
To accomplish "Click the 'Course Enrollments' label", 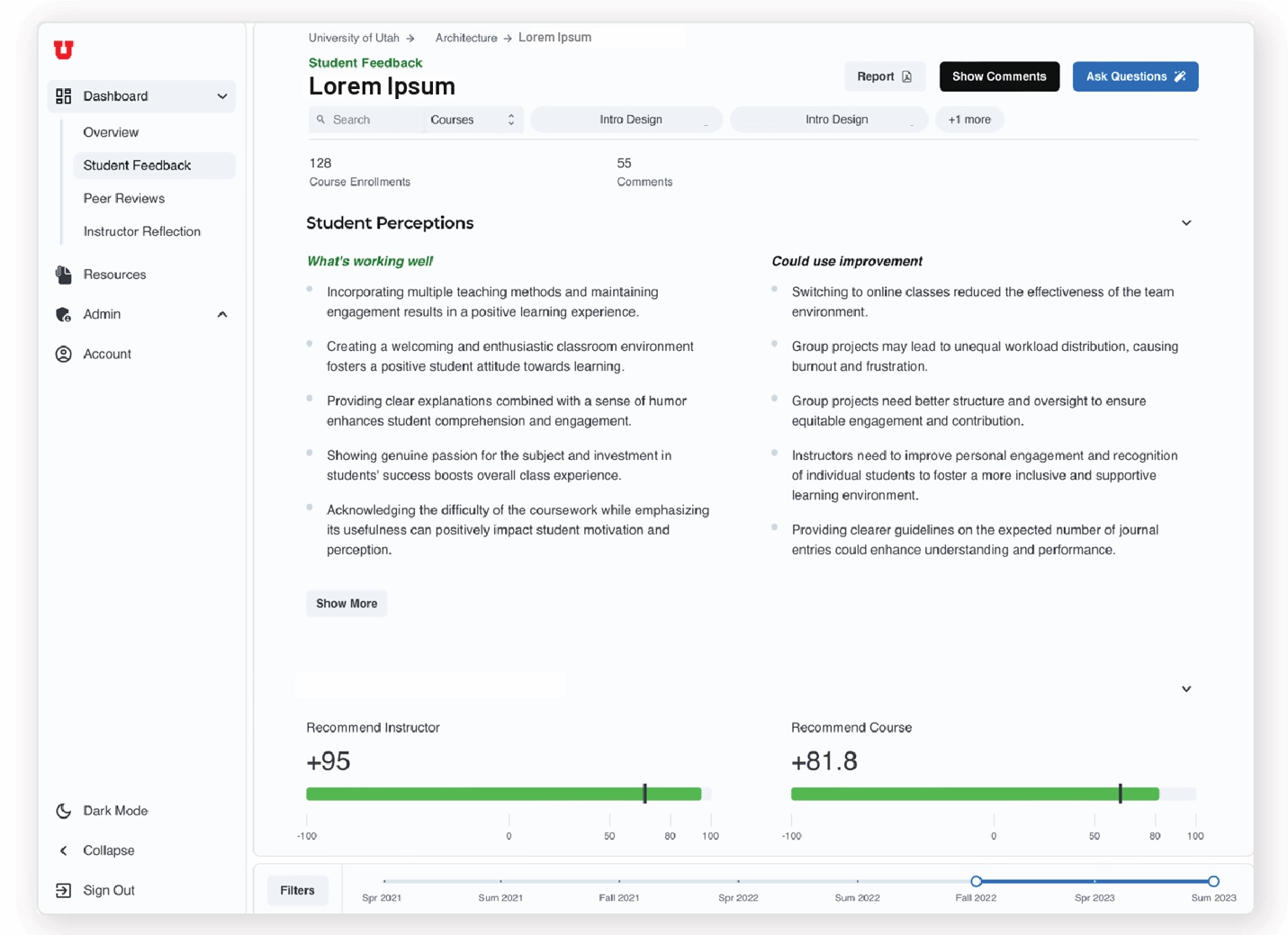I will [x=359, y=182].
